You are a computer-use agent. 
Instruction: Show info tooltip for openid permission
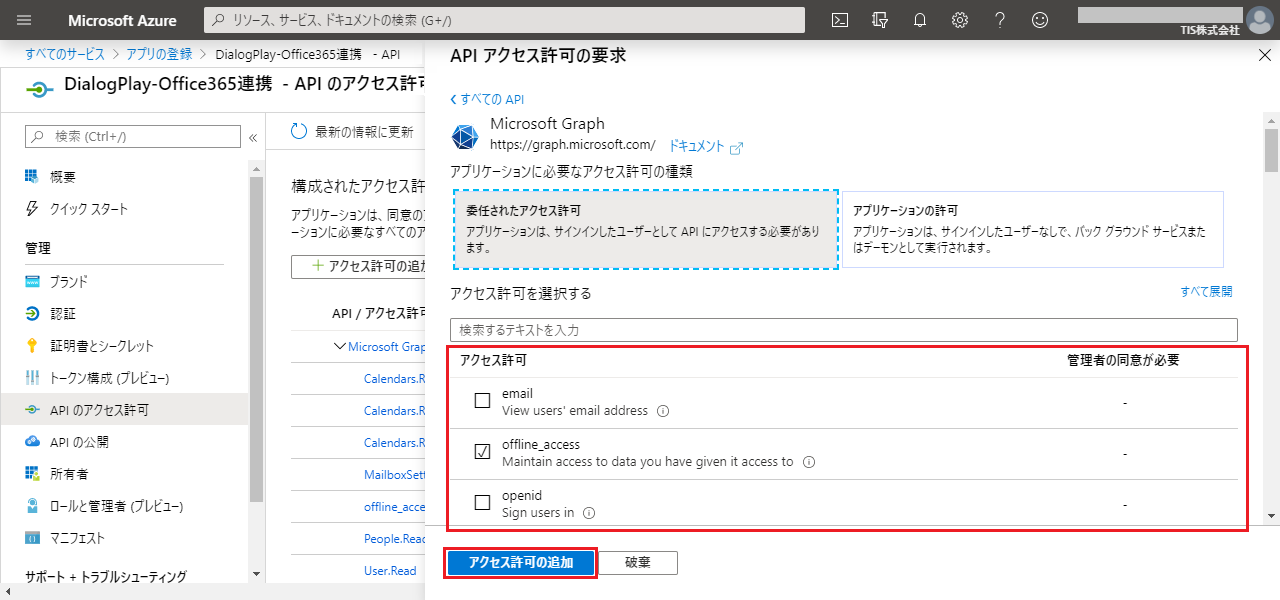[x=589, y=513]
